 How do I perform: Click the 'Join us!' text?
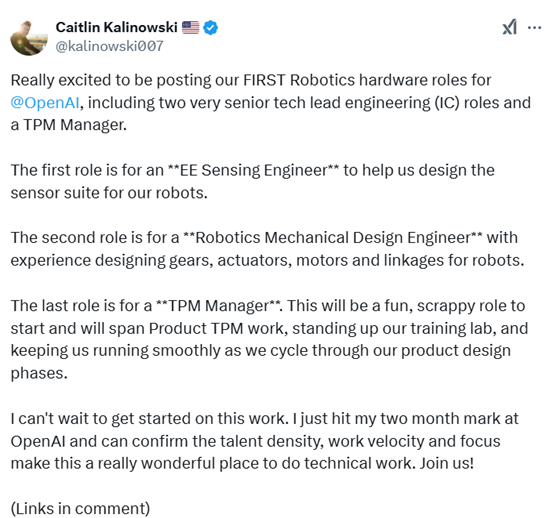[447, 463]
